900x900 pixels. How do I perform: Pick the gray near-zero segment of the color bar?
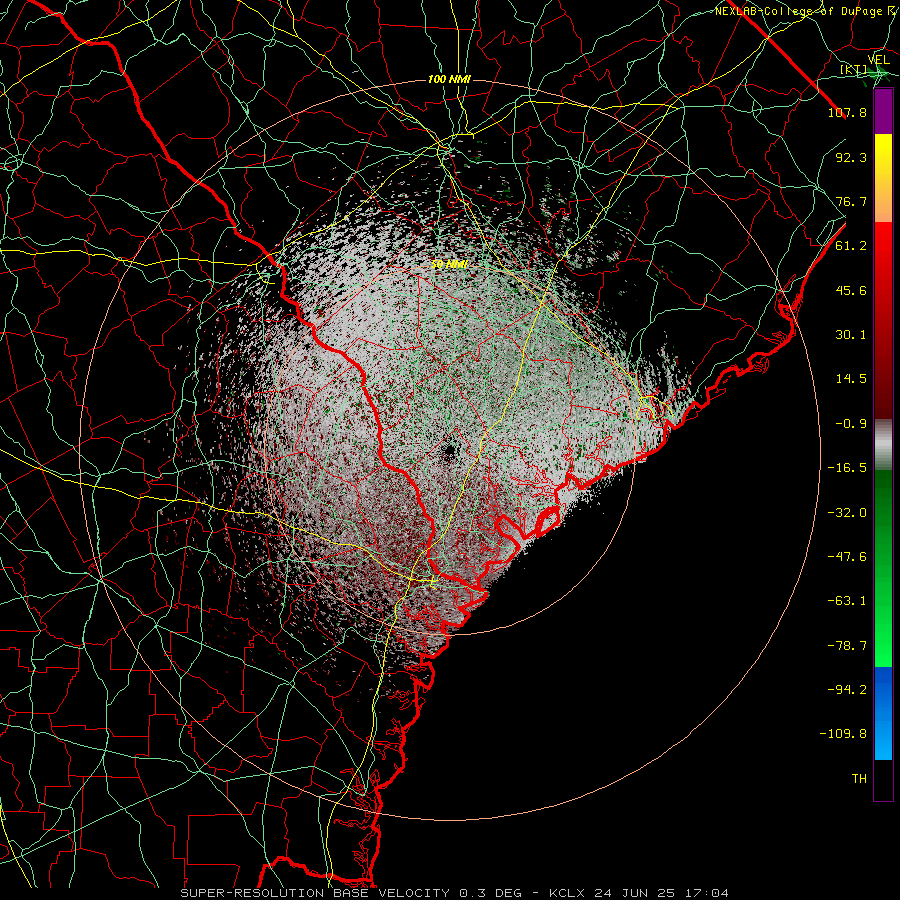pyautogui.click(x=883, y=444)
